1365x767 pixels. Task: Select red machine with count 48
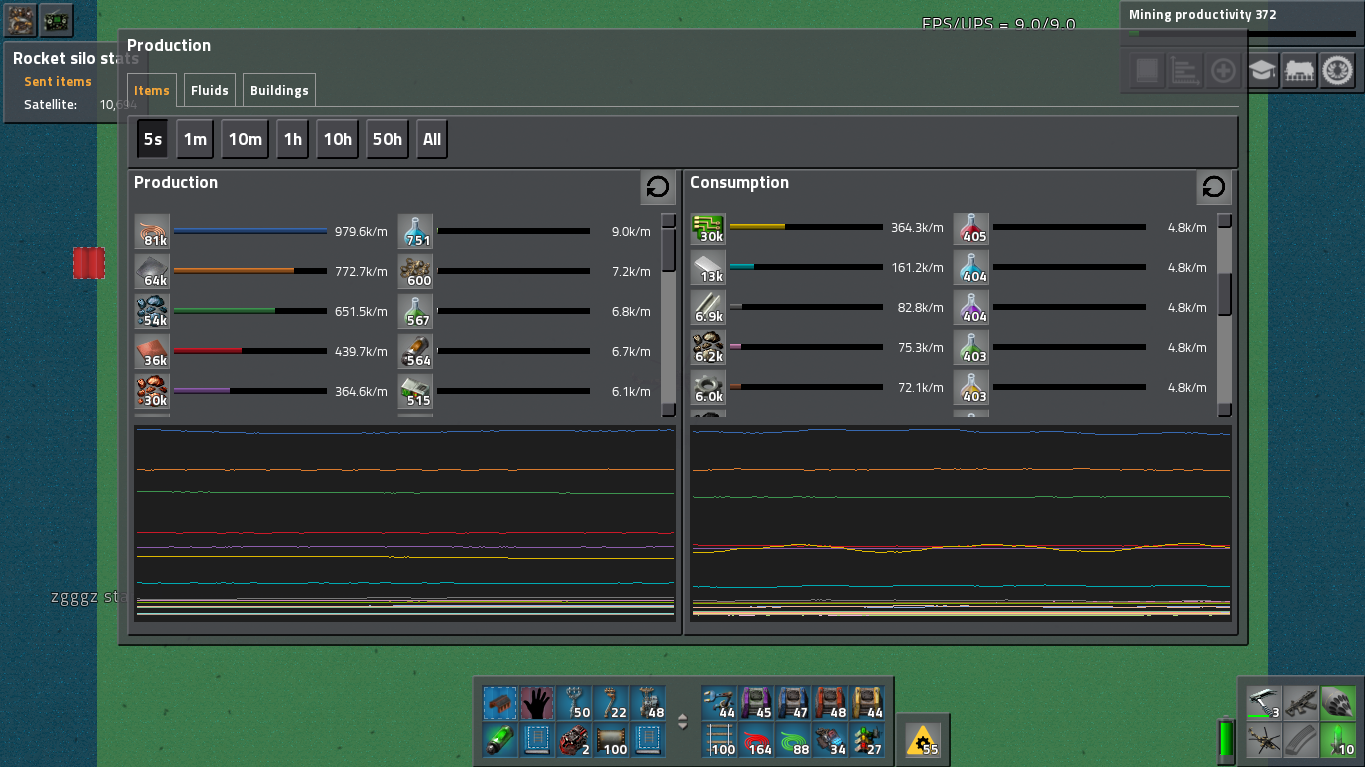pos(831,702)
